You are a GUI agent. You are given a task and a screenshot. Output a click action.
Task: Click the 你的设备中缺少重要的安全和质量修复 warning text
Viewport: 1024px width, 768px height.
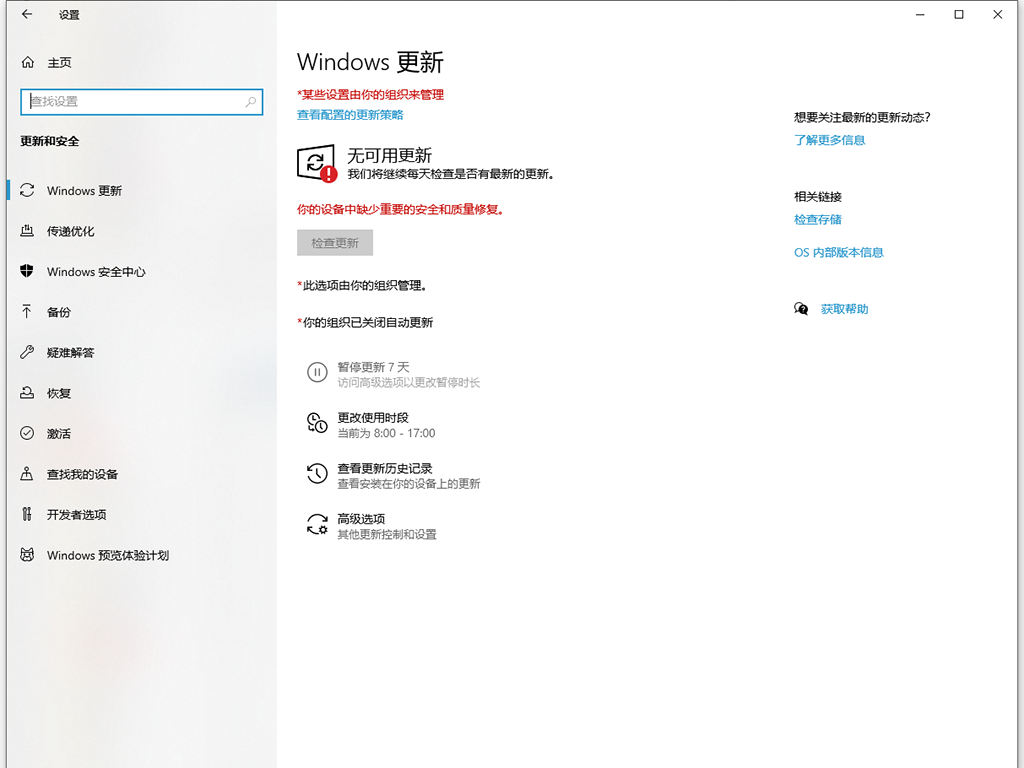pos(400,209)
